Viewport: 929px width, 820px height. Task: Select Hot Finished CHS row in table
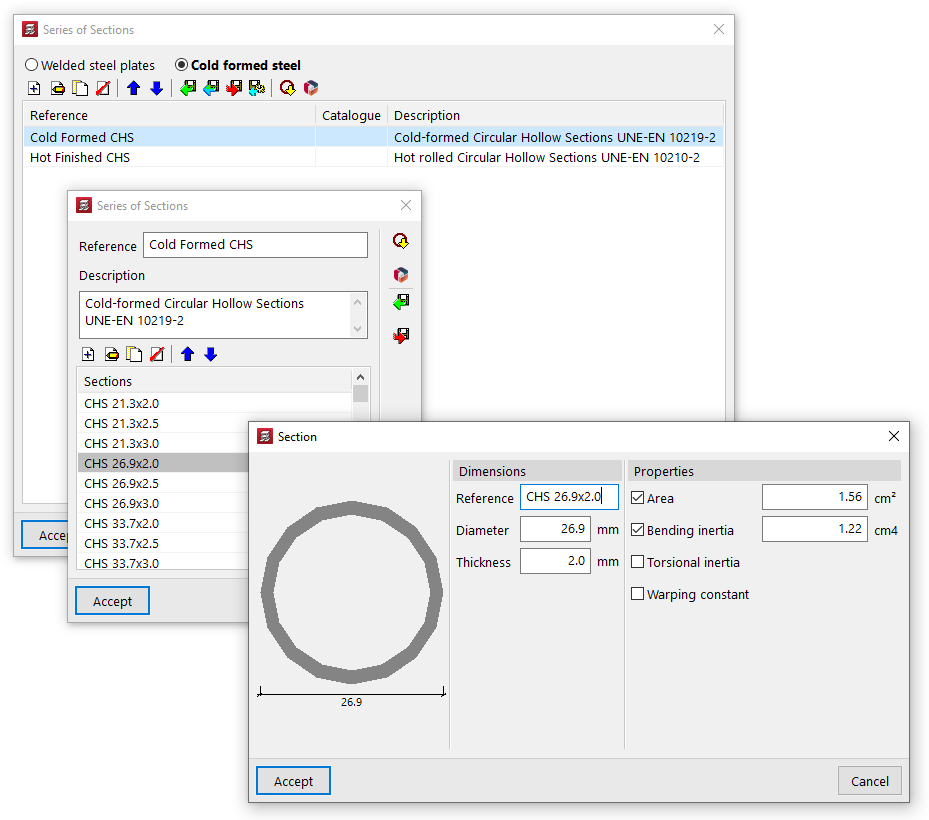pyautogui.click(x=373, y=158)
